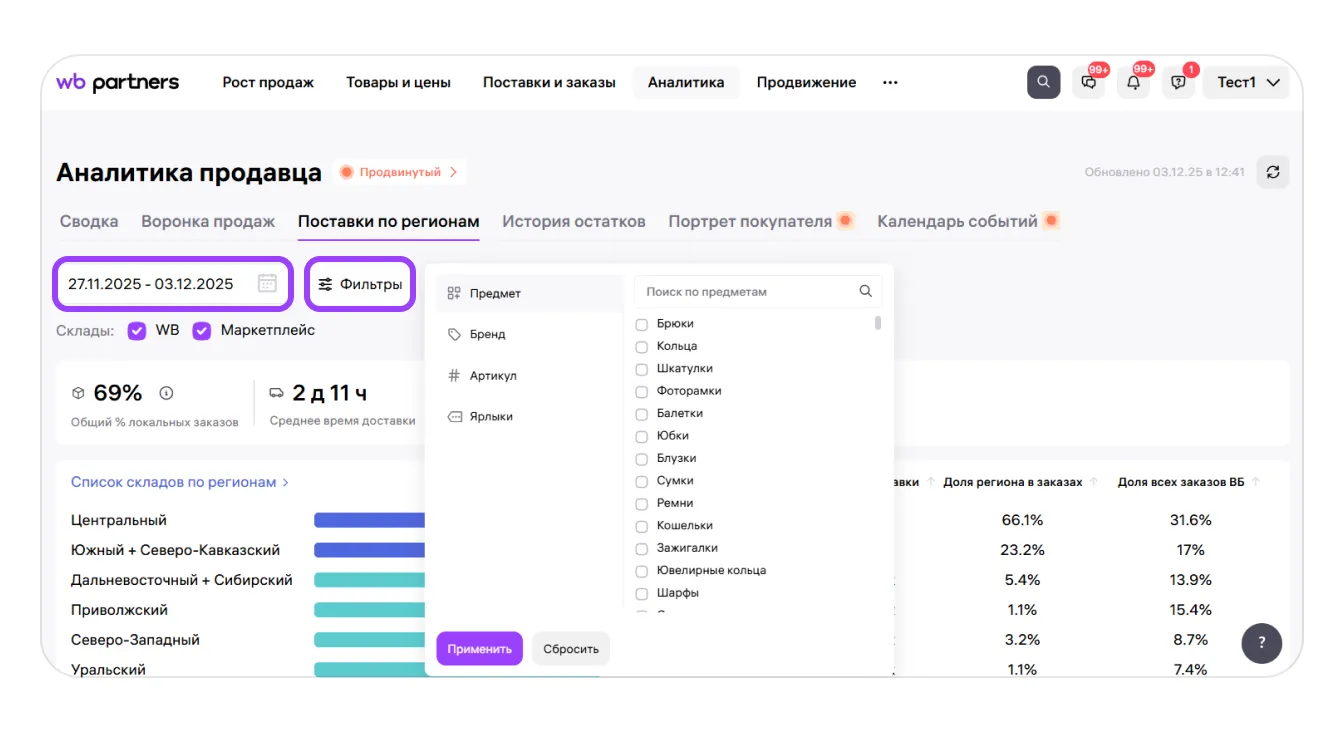Uncheck the Маркетплейс warehouse checkbox

click(x=202, y=330)
